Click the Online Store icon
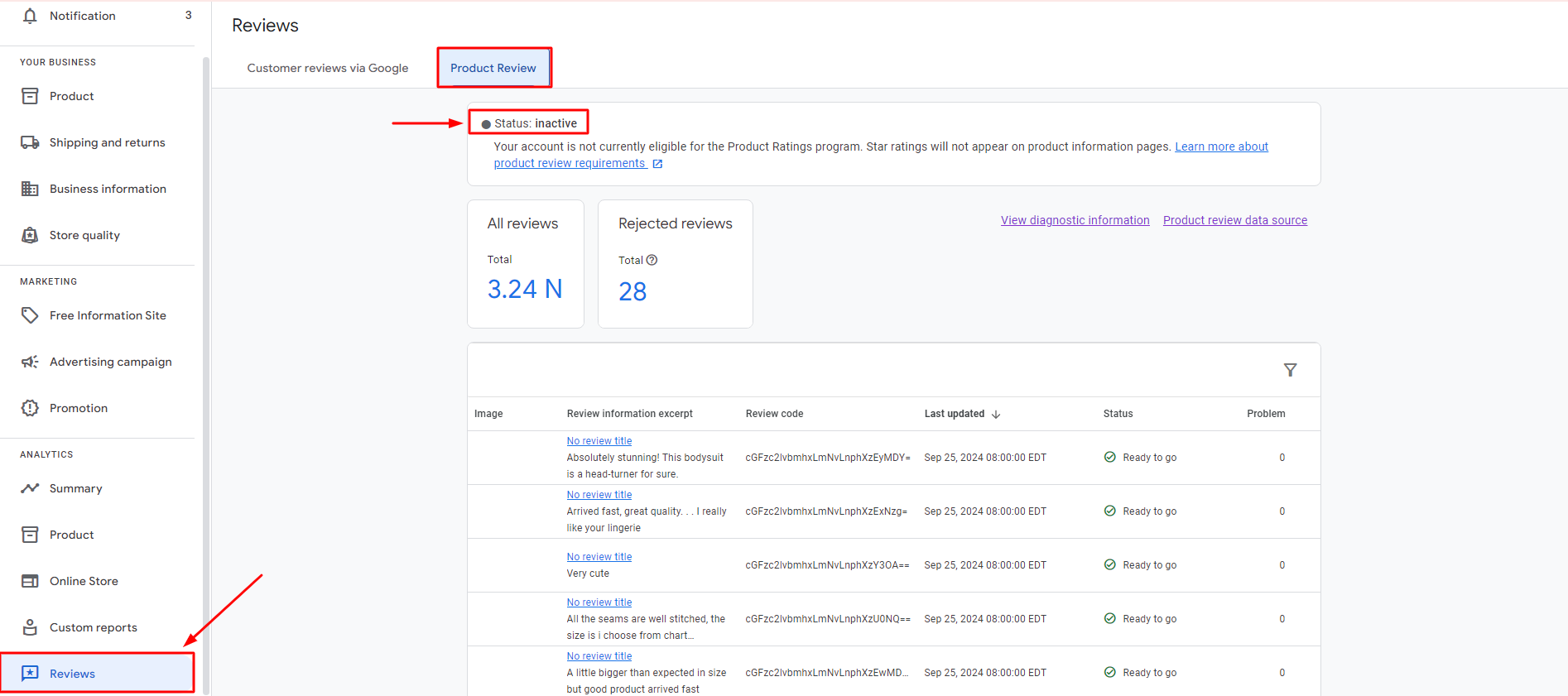This screenshot has height=696, width=1568. coord(30,581)
